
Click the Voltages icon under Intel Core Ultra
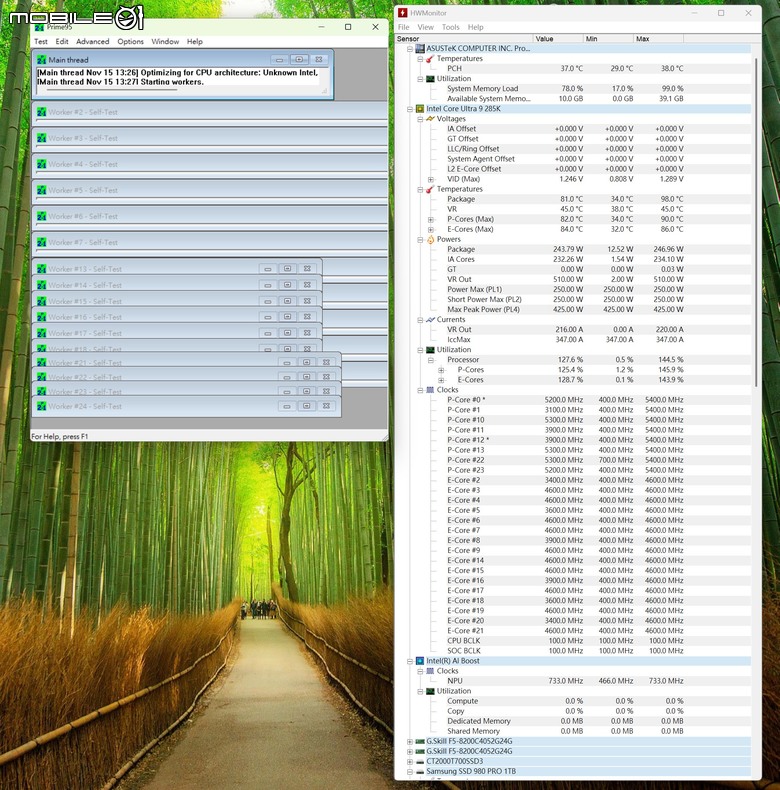(430, 119)
